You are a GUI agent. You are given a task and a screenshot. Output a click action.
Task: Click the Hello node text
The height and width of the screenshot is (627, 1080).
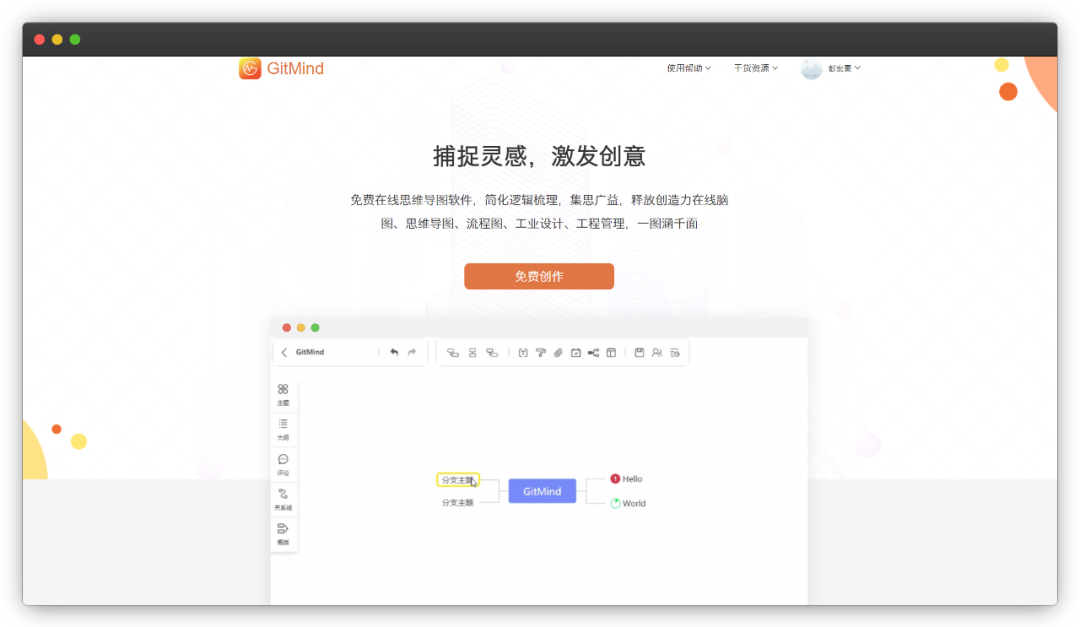[x=632, y=479]
